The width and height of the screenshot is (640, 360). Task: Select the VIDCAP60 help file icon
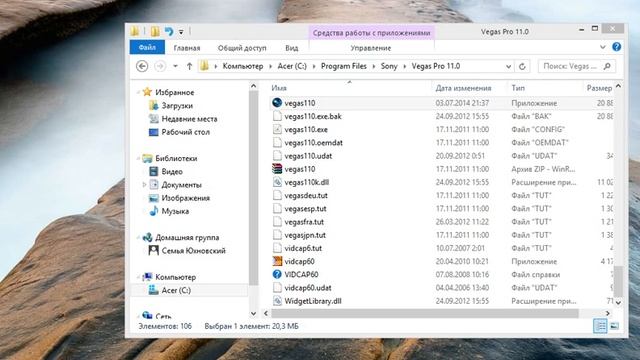[x=277, y=274]
